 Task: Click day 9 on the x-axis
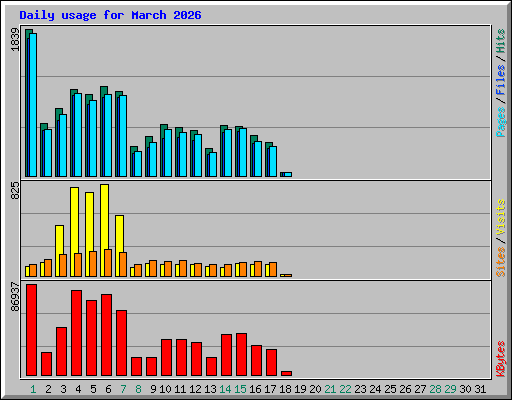pyautogui.click(x=153, y=389)
